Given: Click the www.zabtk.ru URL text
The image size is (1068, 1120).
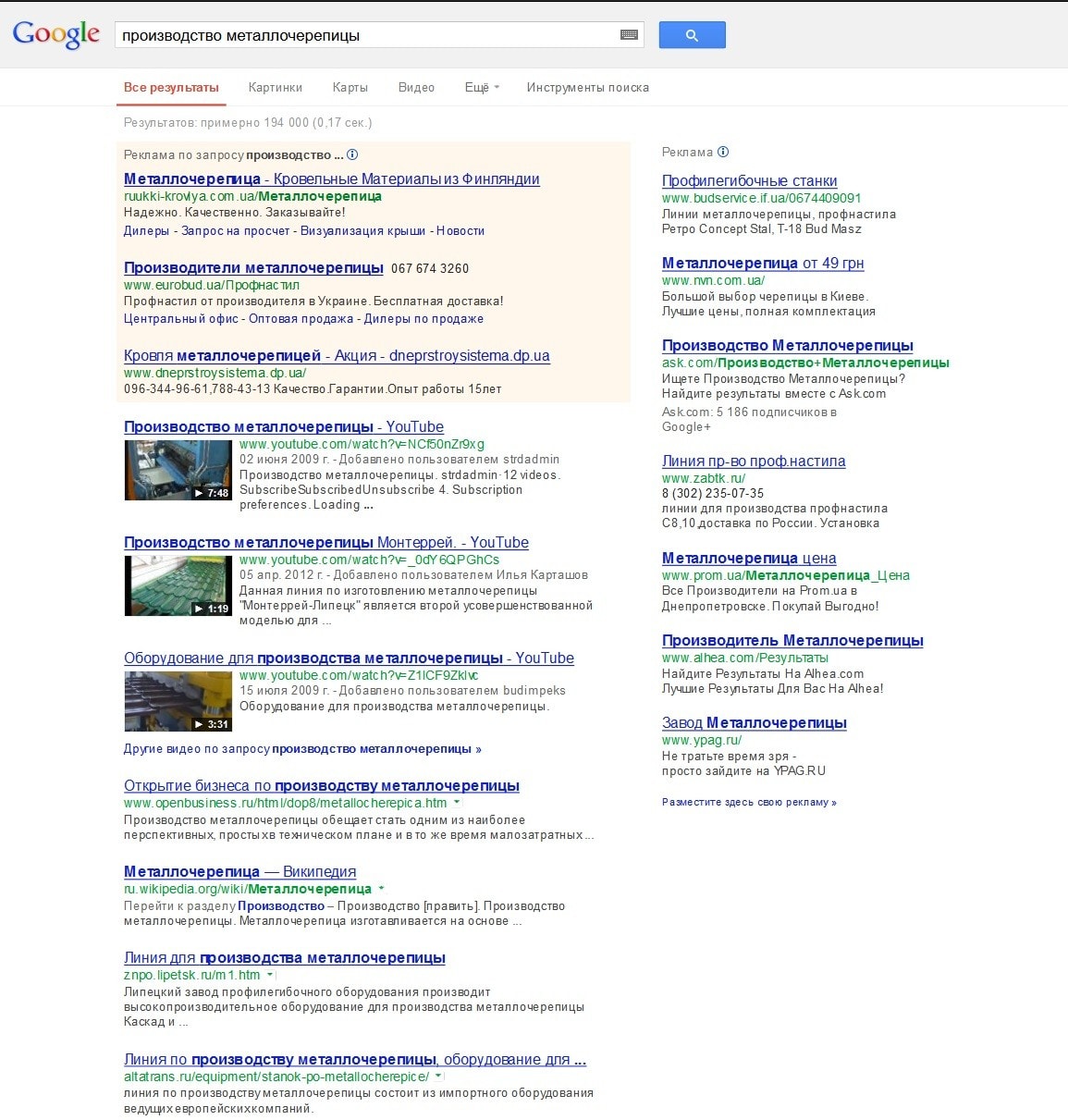Looking at the screenshot, I should [704, 478].
